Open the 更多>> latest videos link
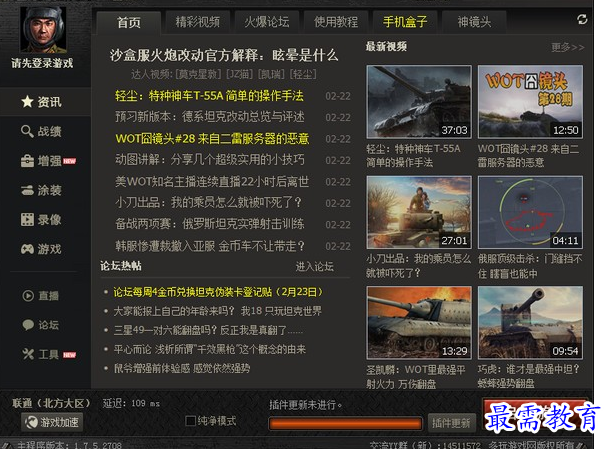The height and width of the screenshot is (449, 609). coord(567,47)
